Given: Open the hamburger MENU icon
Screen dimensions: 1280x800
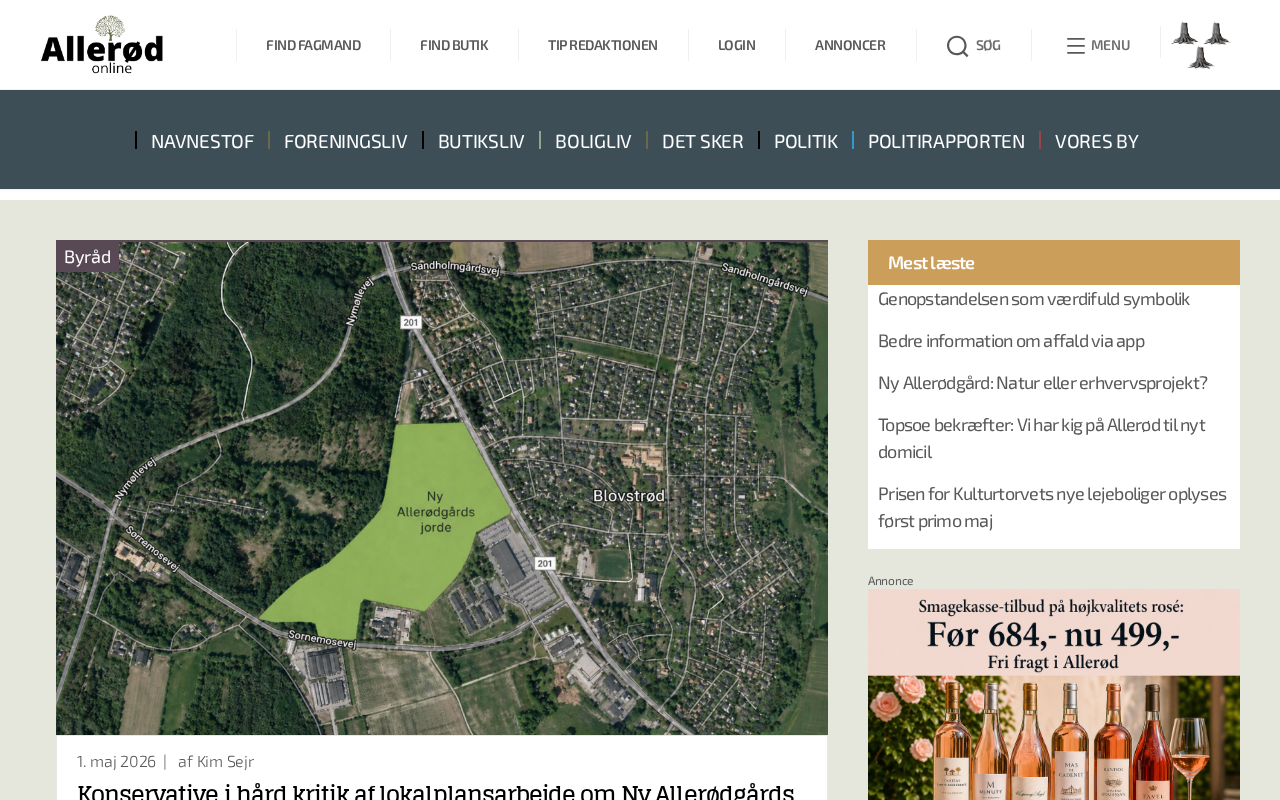Looking at the screenshot, I should 1076,46.
